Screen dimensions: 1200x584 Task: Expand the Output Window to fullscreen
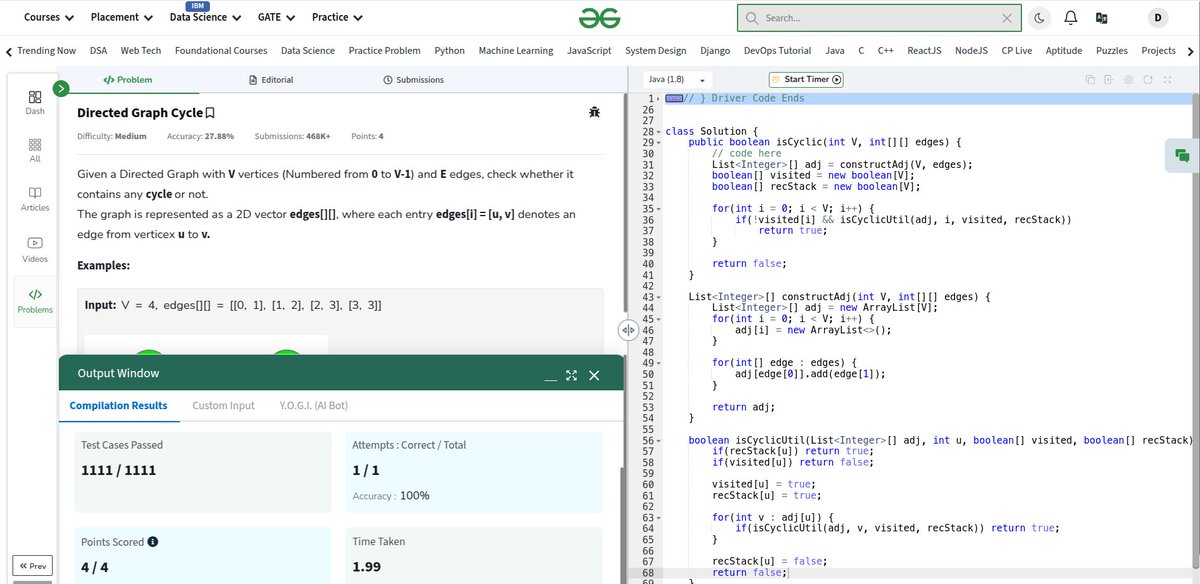tap(571, 375)
